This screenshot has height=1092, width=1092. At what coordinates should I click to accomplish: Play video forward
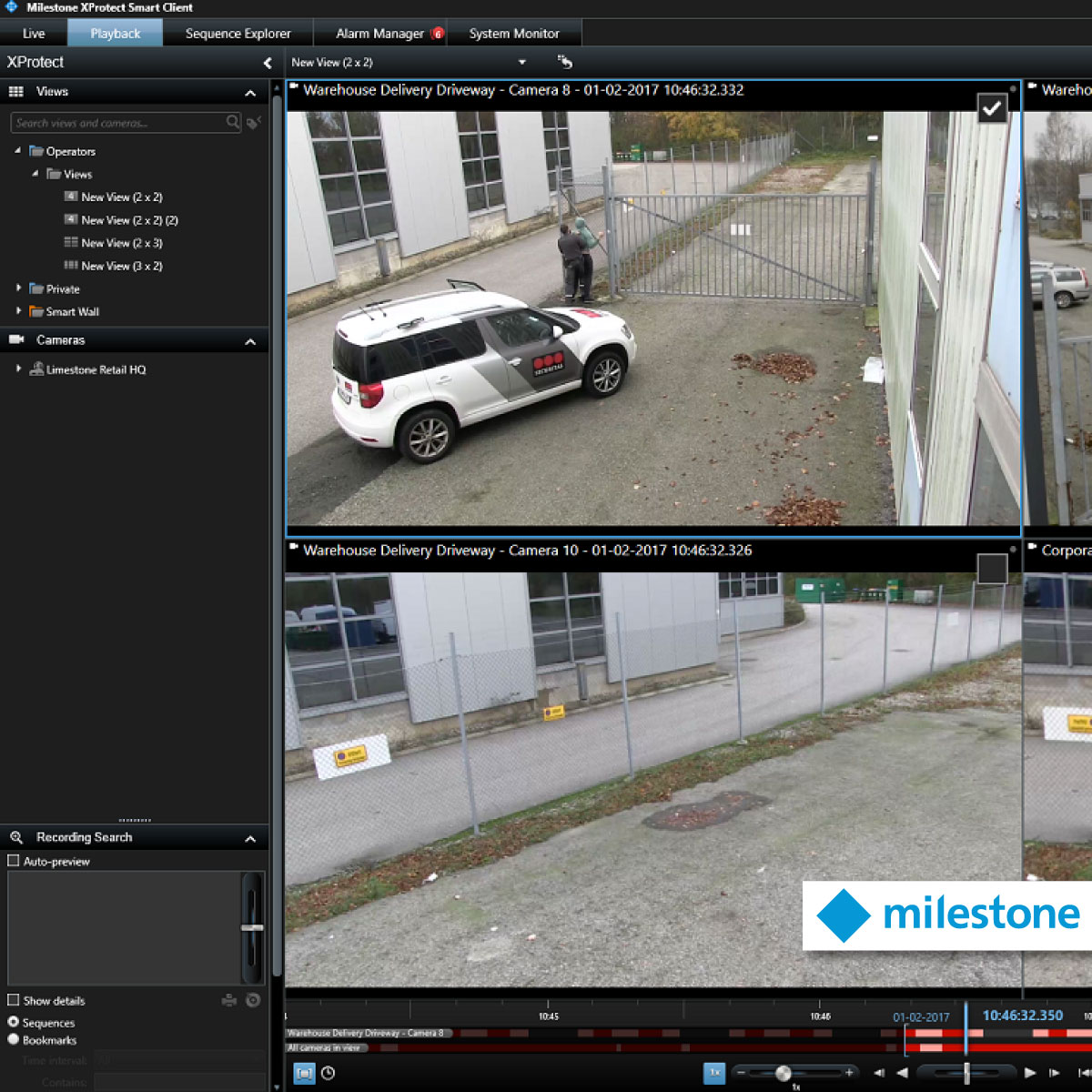1030,1073
